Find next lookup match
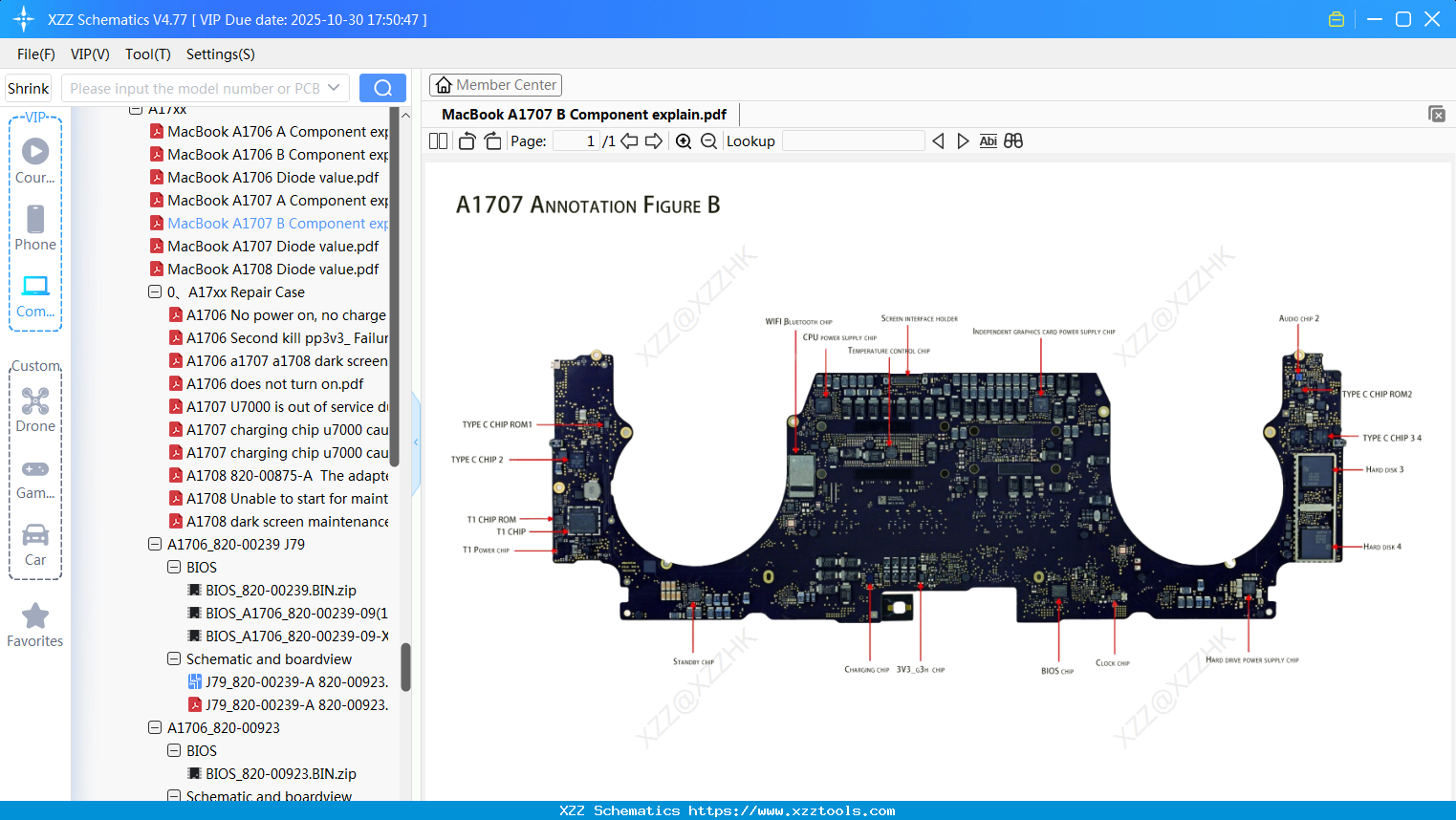 click(x=963, y=141)
